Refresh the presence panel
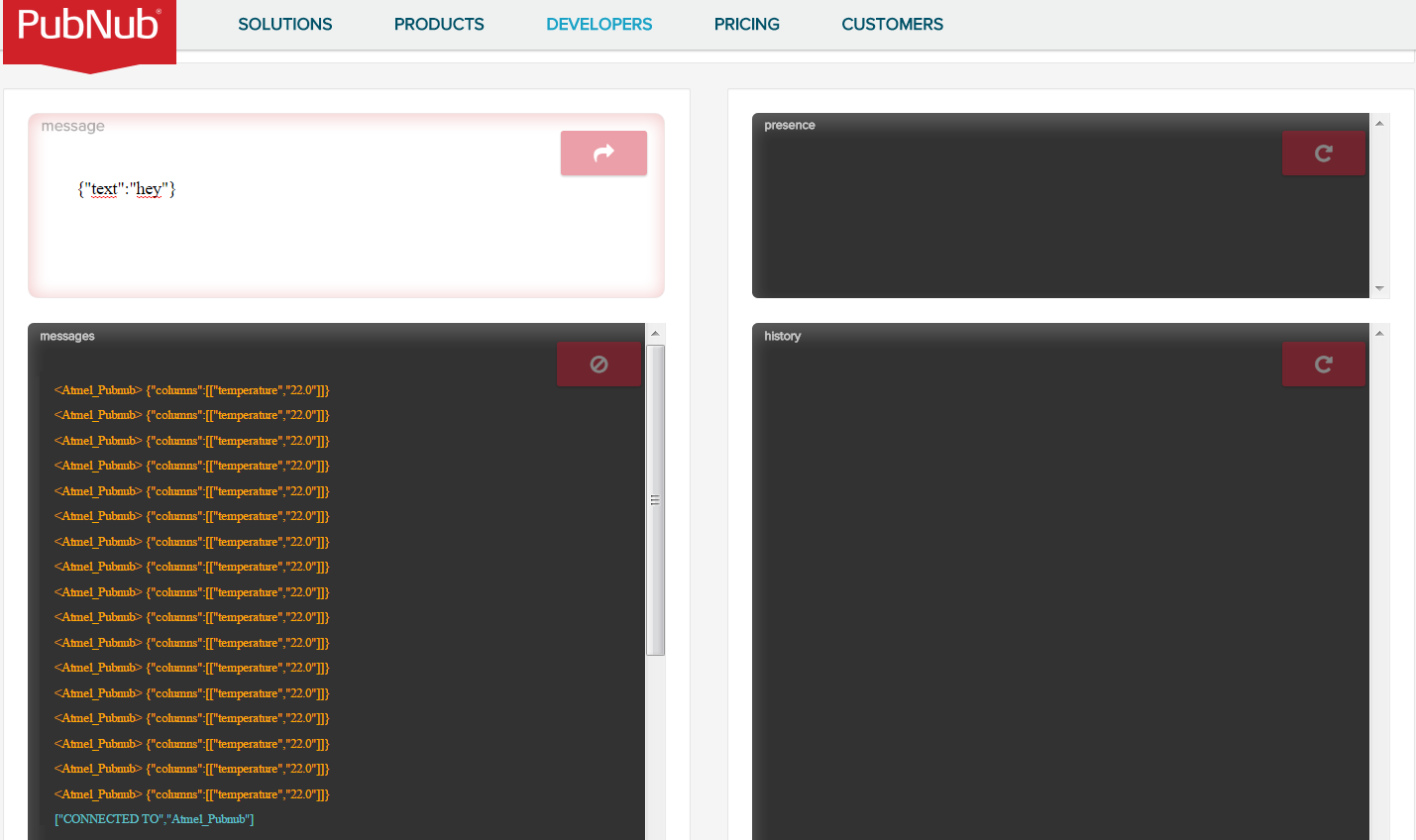The image size is (1416, 840). (1323, 154)
